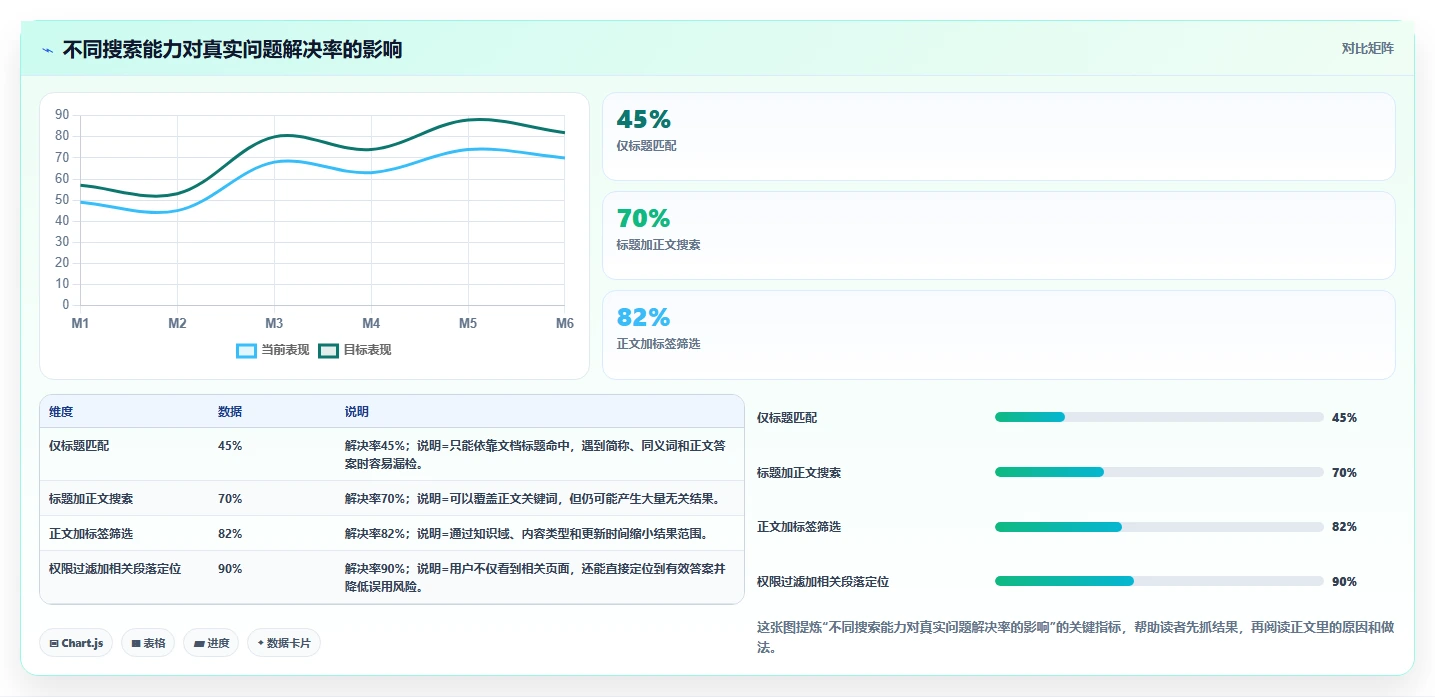Click the 90% value beside progress bar
Screen dimensions: 1435x697
[x=1344, y=581]
